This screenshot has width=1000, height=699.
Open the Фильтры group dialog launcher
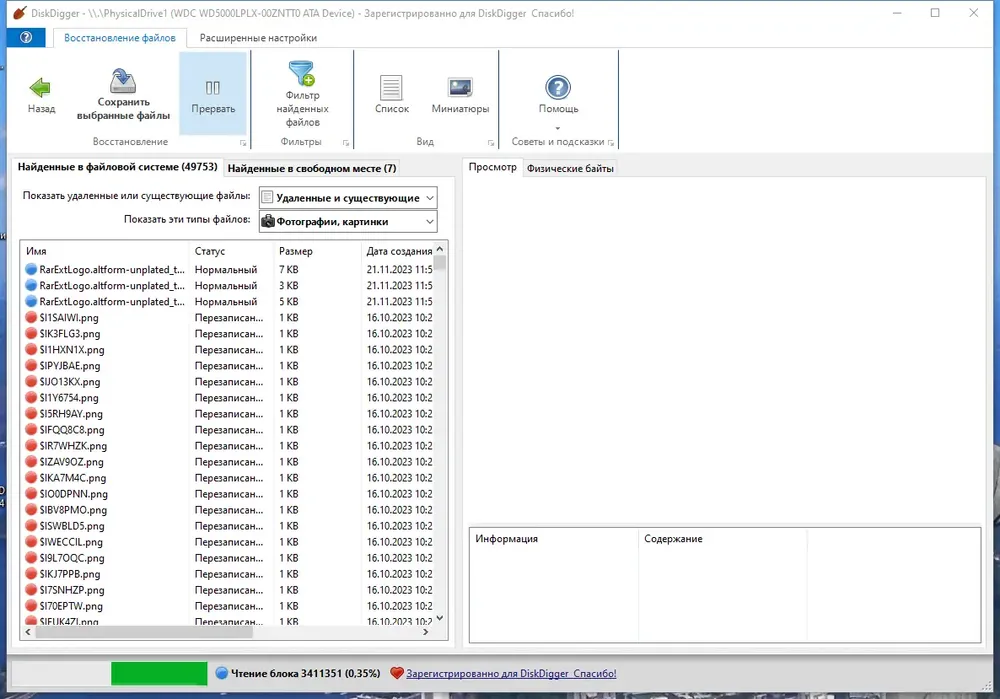346,143
